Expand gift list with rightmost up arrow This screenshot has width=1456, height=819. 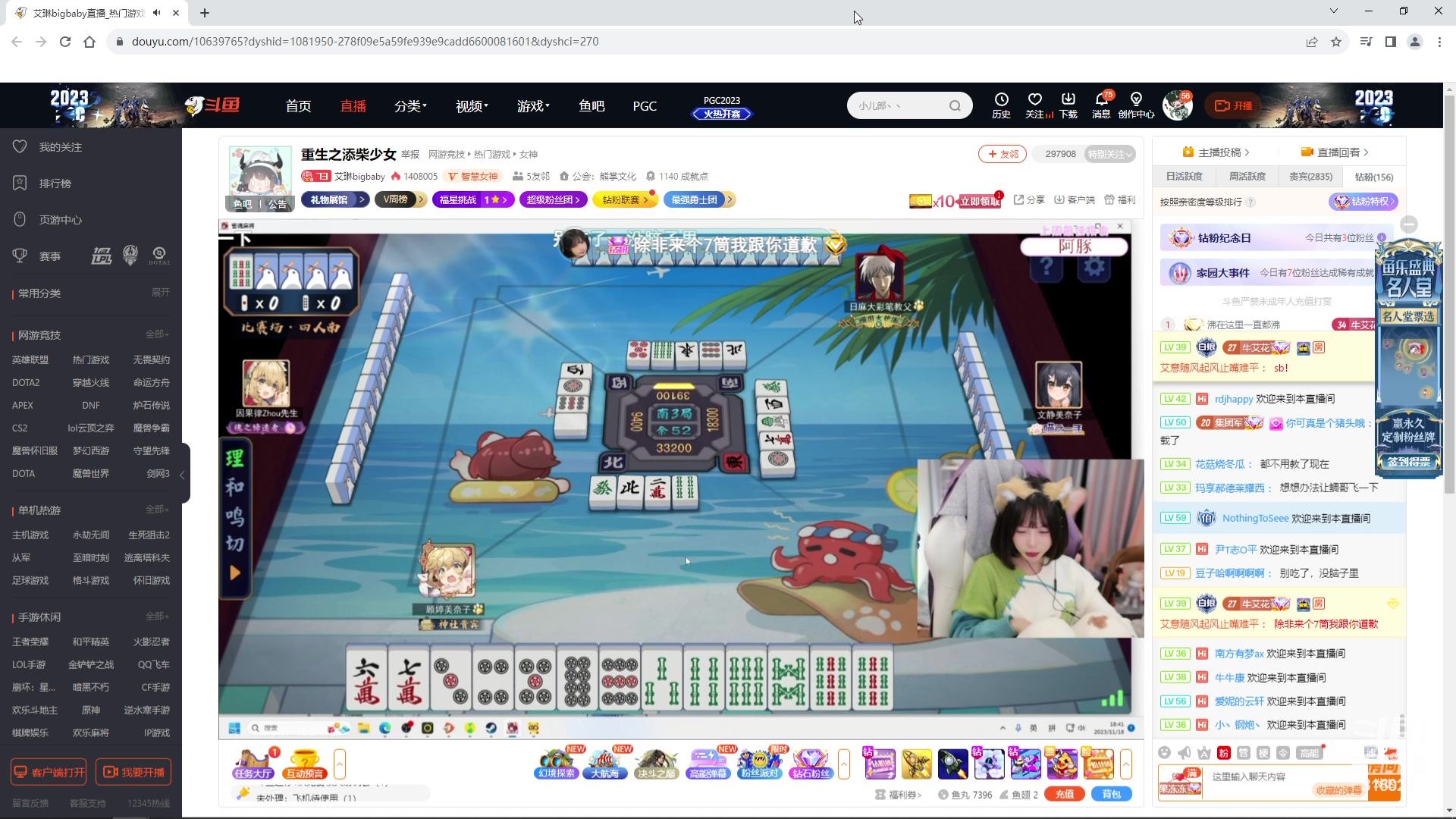(1126, 764)
